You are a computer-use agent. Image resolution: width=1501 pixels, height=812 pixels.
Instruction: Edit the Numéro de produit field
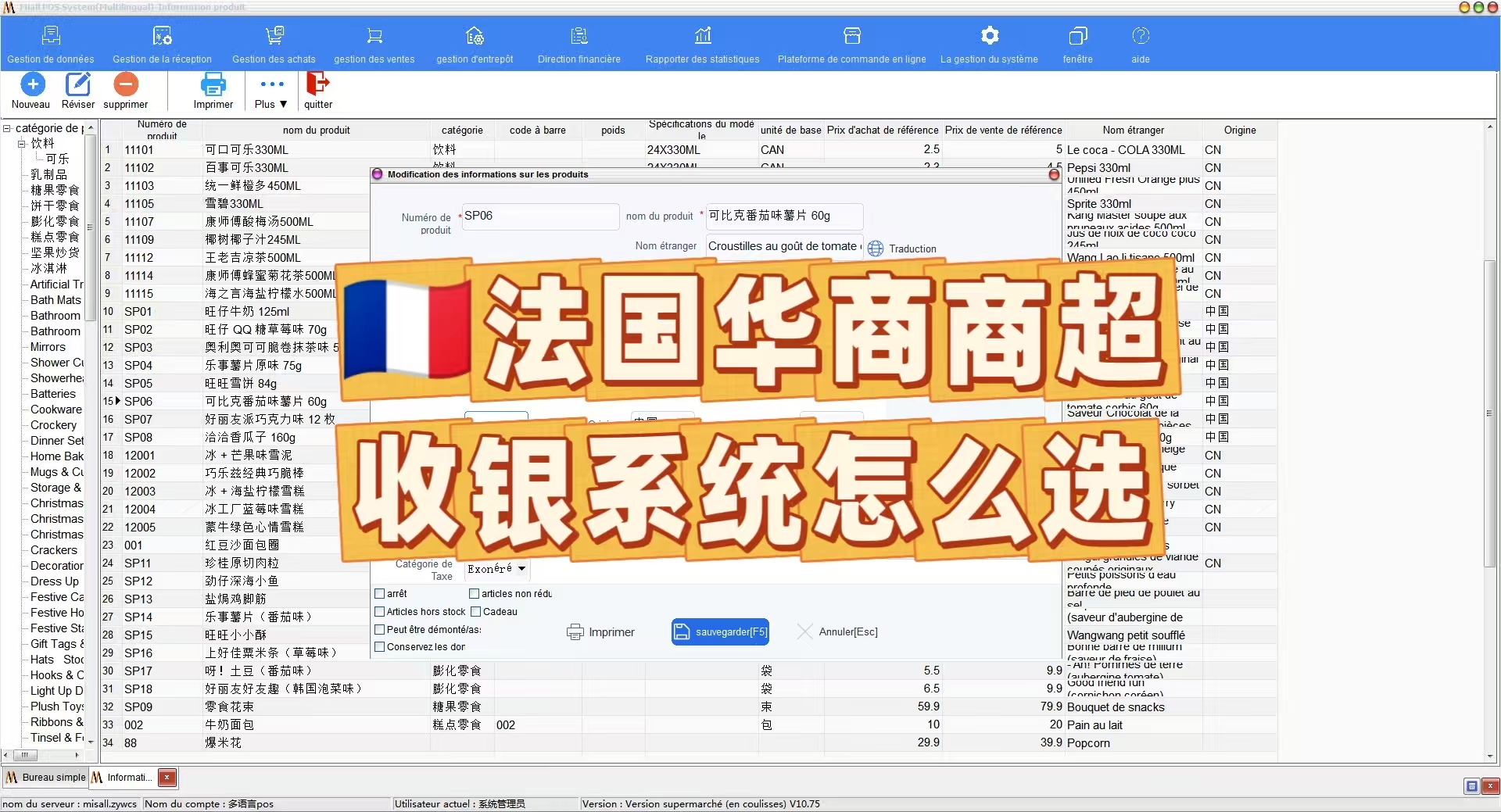[540, 216]
